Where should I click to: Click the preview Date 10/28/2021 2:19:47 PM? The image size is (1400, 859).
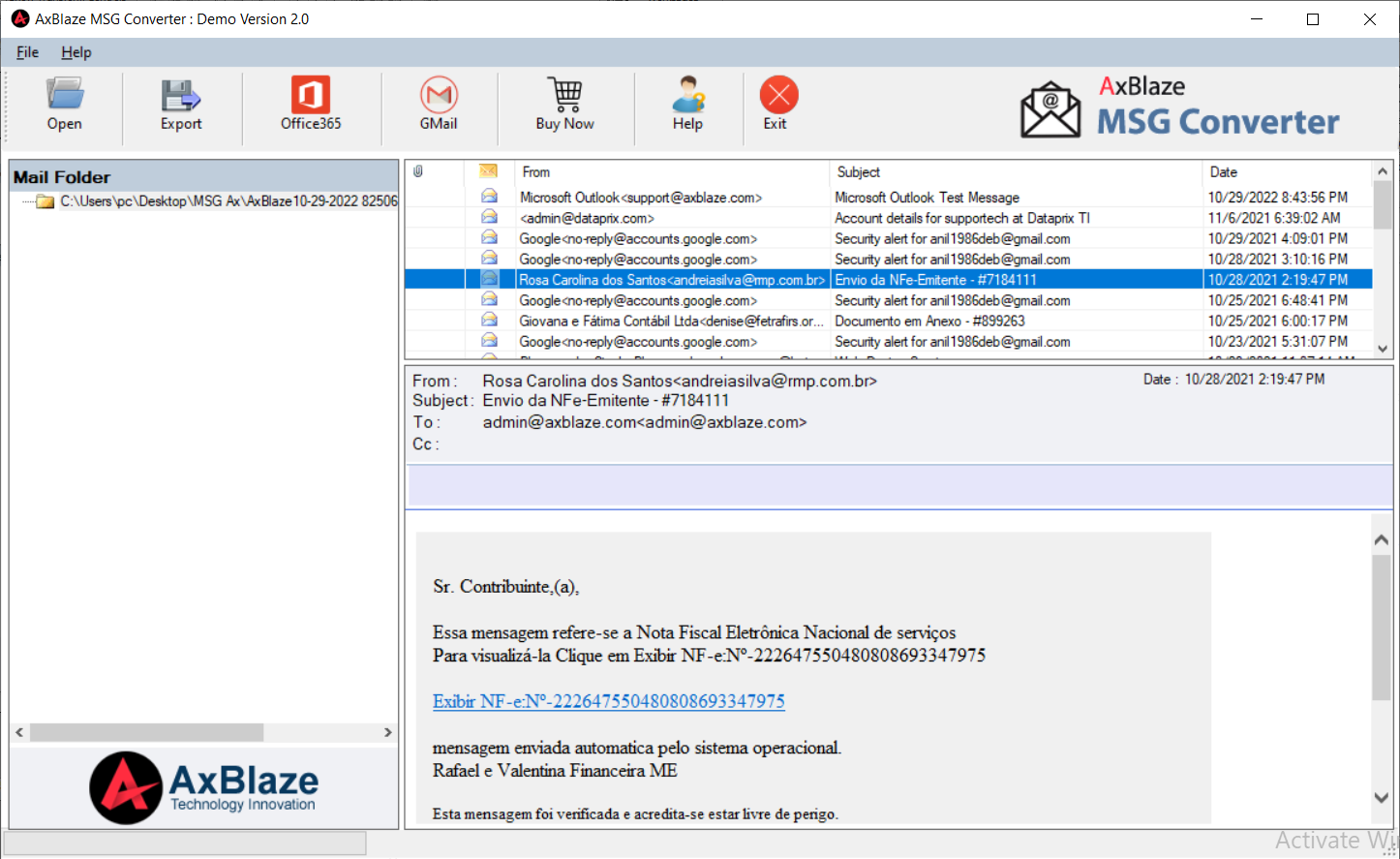[x=1255, y=380]
